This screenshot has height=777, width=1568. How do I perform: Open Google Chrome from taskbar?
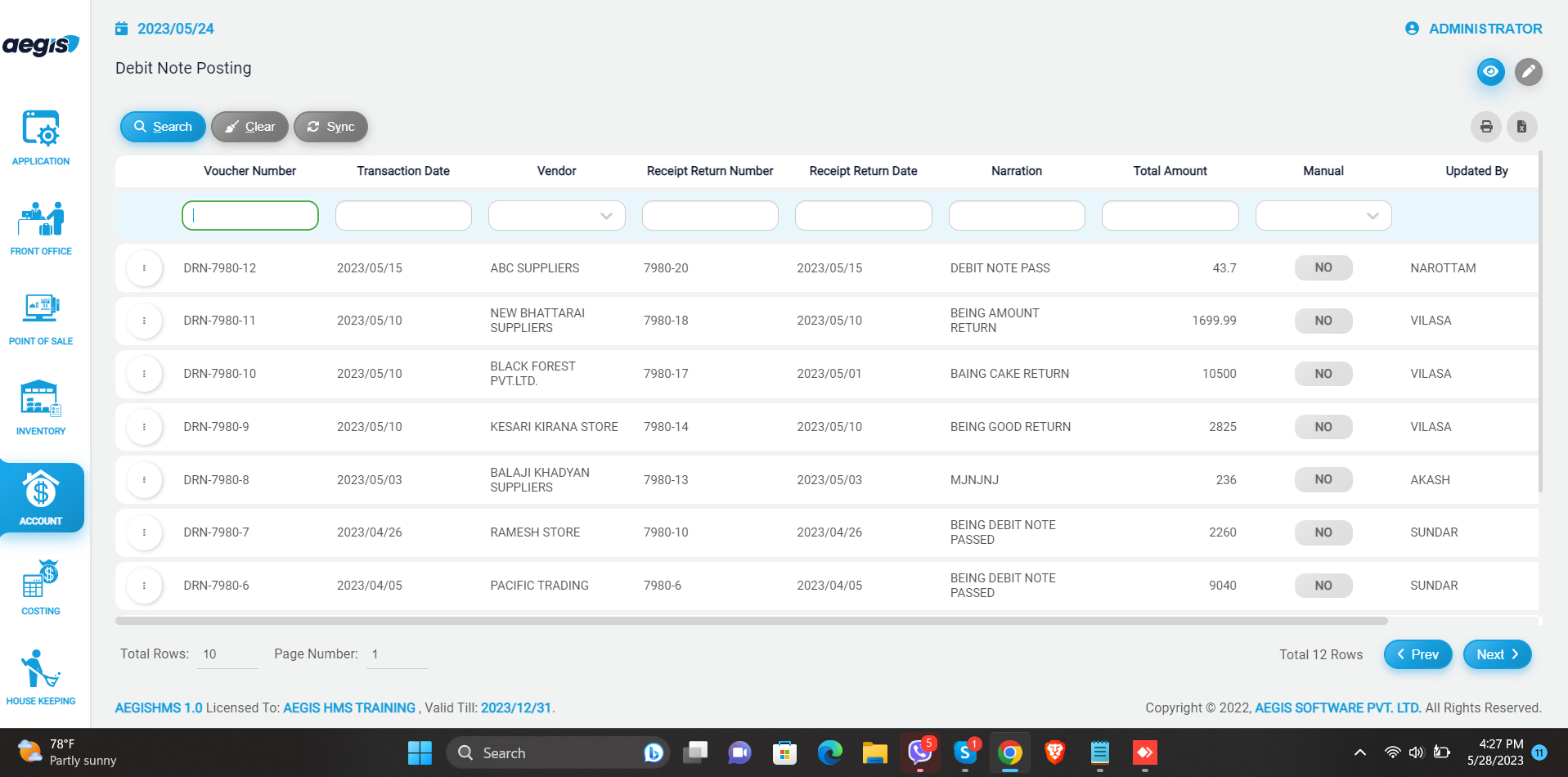(x=1010, y=752)
